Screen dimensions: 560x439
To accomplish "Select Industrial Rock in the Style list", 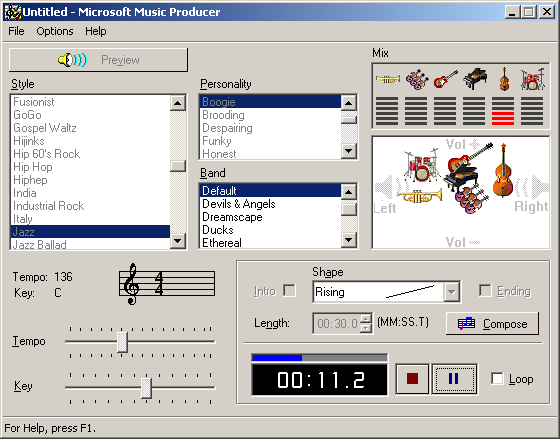I will point(90,206).
